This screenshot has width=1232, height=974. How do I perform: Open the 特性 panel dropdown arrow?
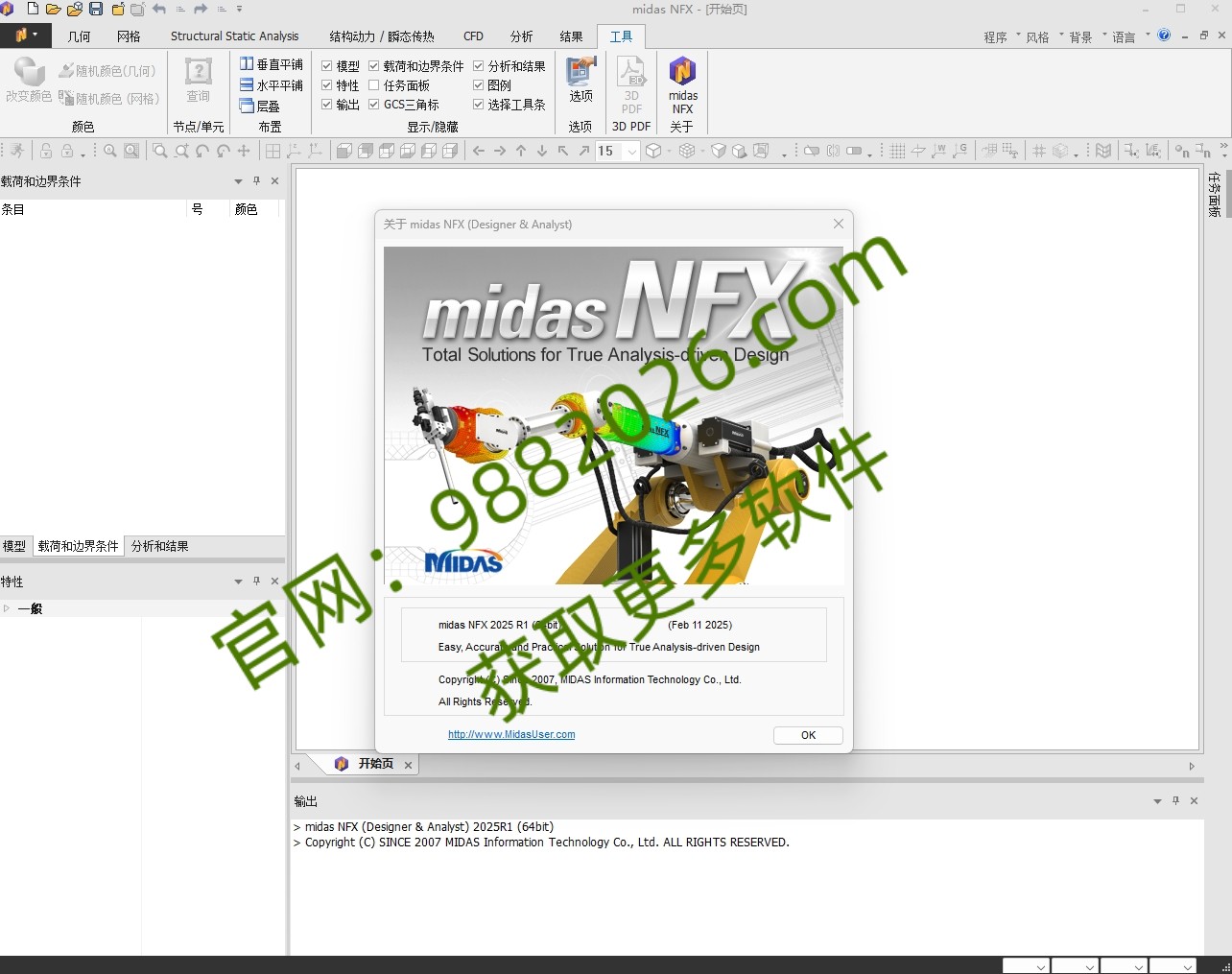tap(238, 582)
